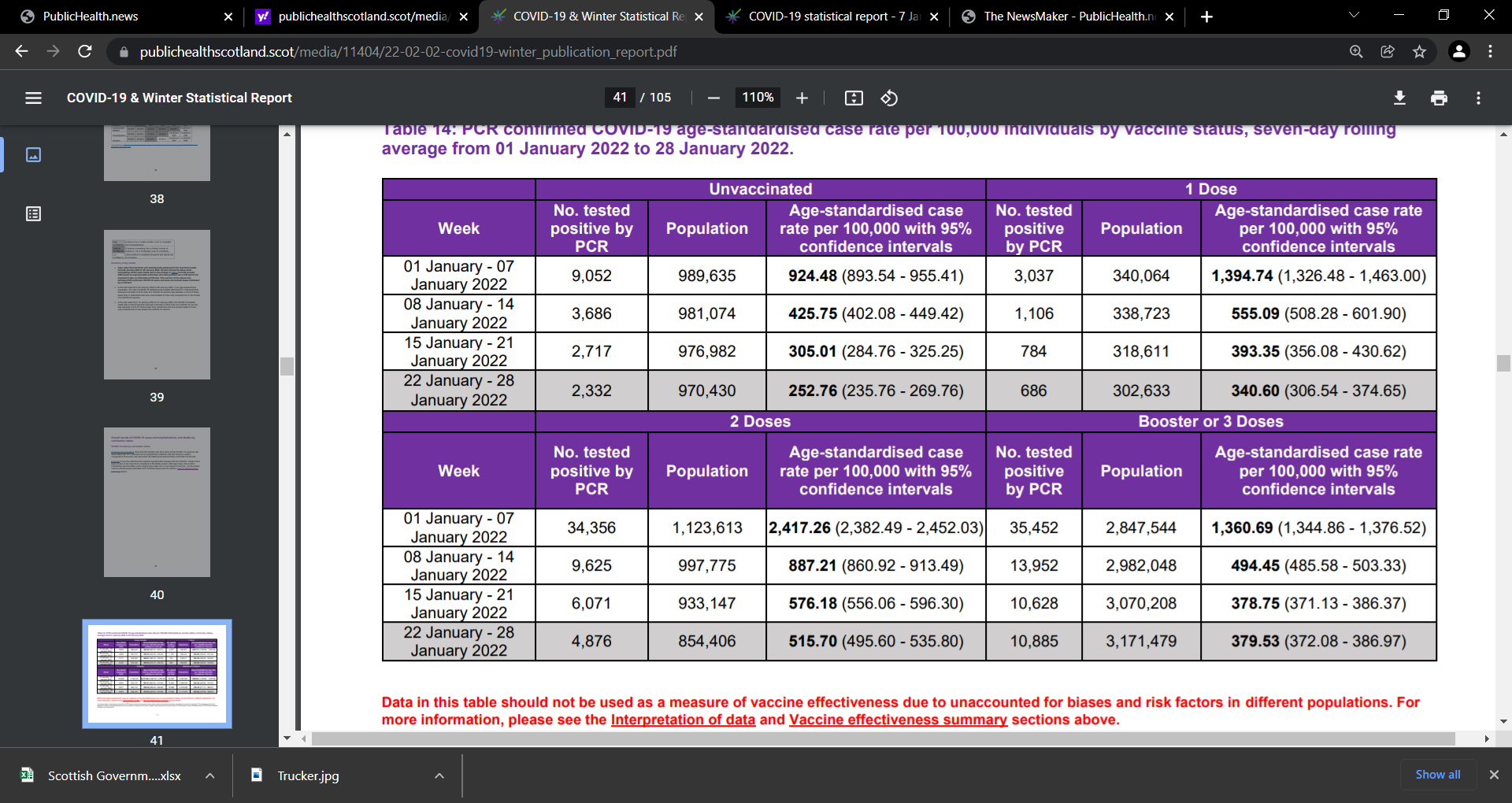Zoom out the PDF with minus icon
The width and height of the screenshot is (1512, 803).
point(713,98)
